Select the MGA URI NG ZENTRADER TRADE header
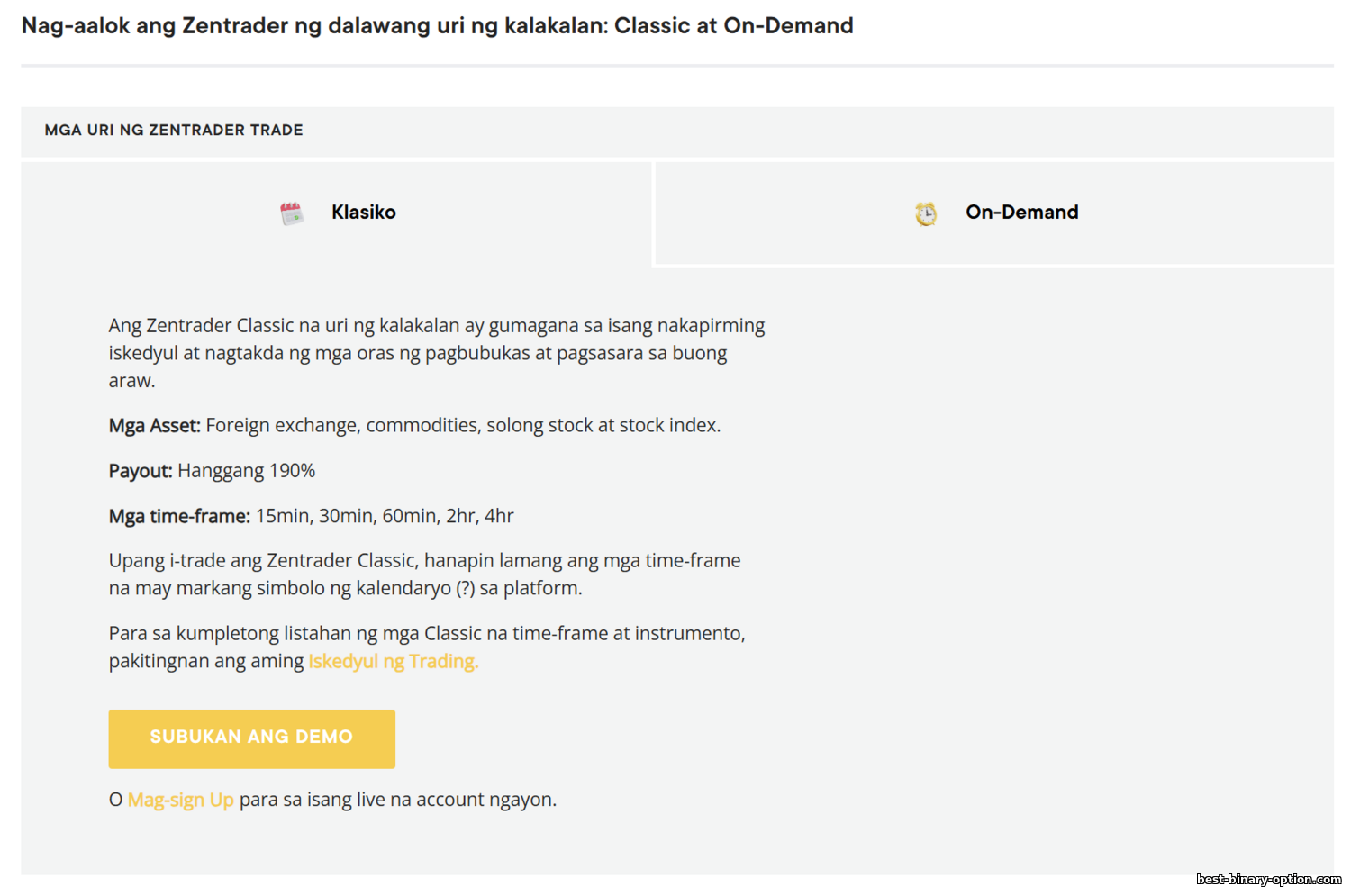Viewport: 1351px width, 896px height. (174, 130)
